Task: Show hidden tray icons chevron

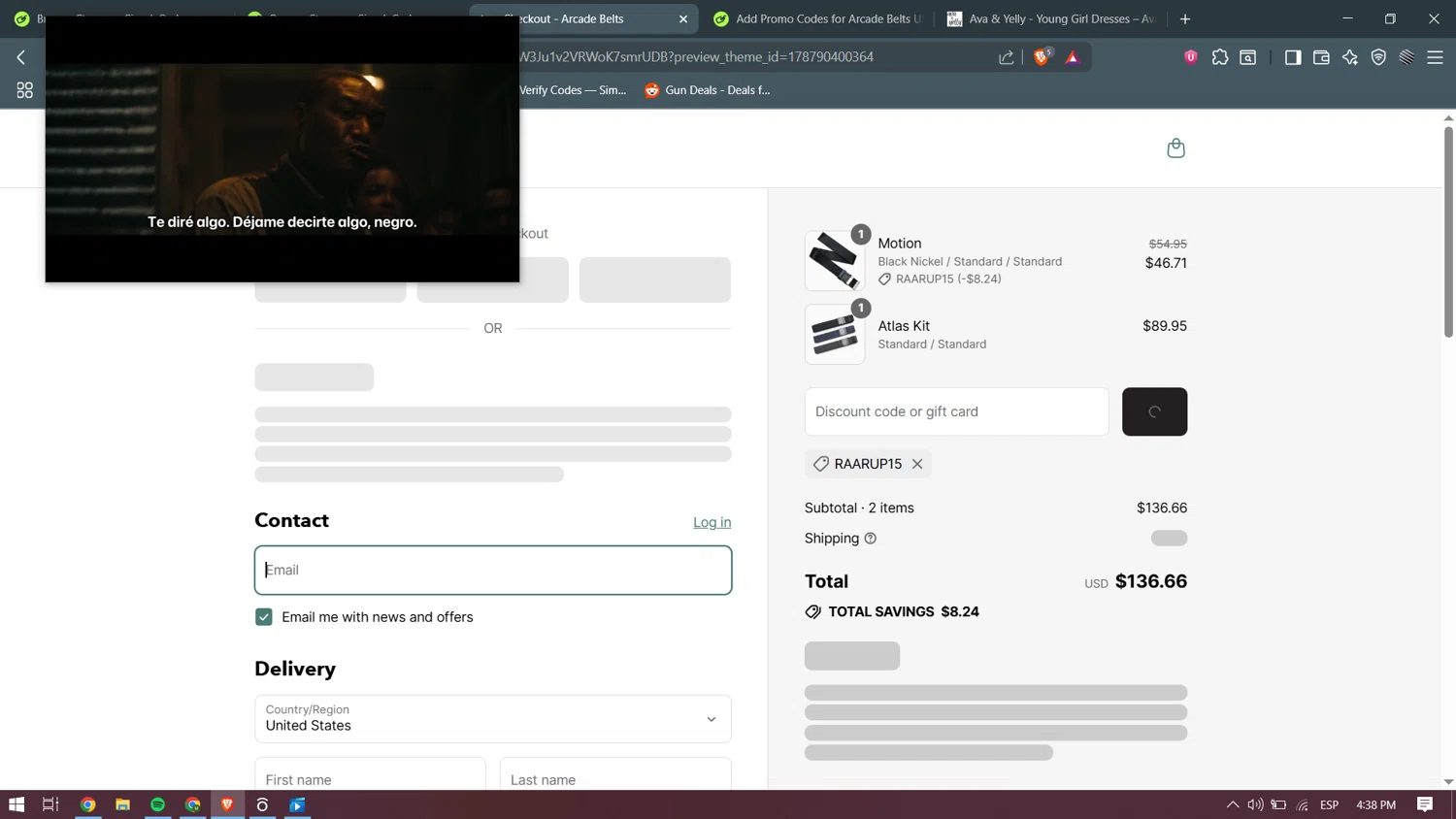Action: [x=1233, y=804]
